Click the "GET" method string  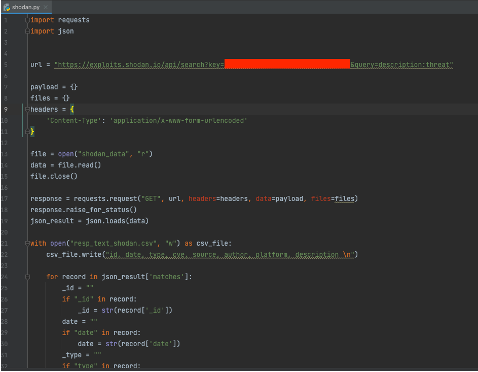(x=150, y=199)
